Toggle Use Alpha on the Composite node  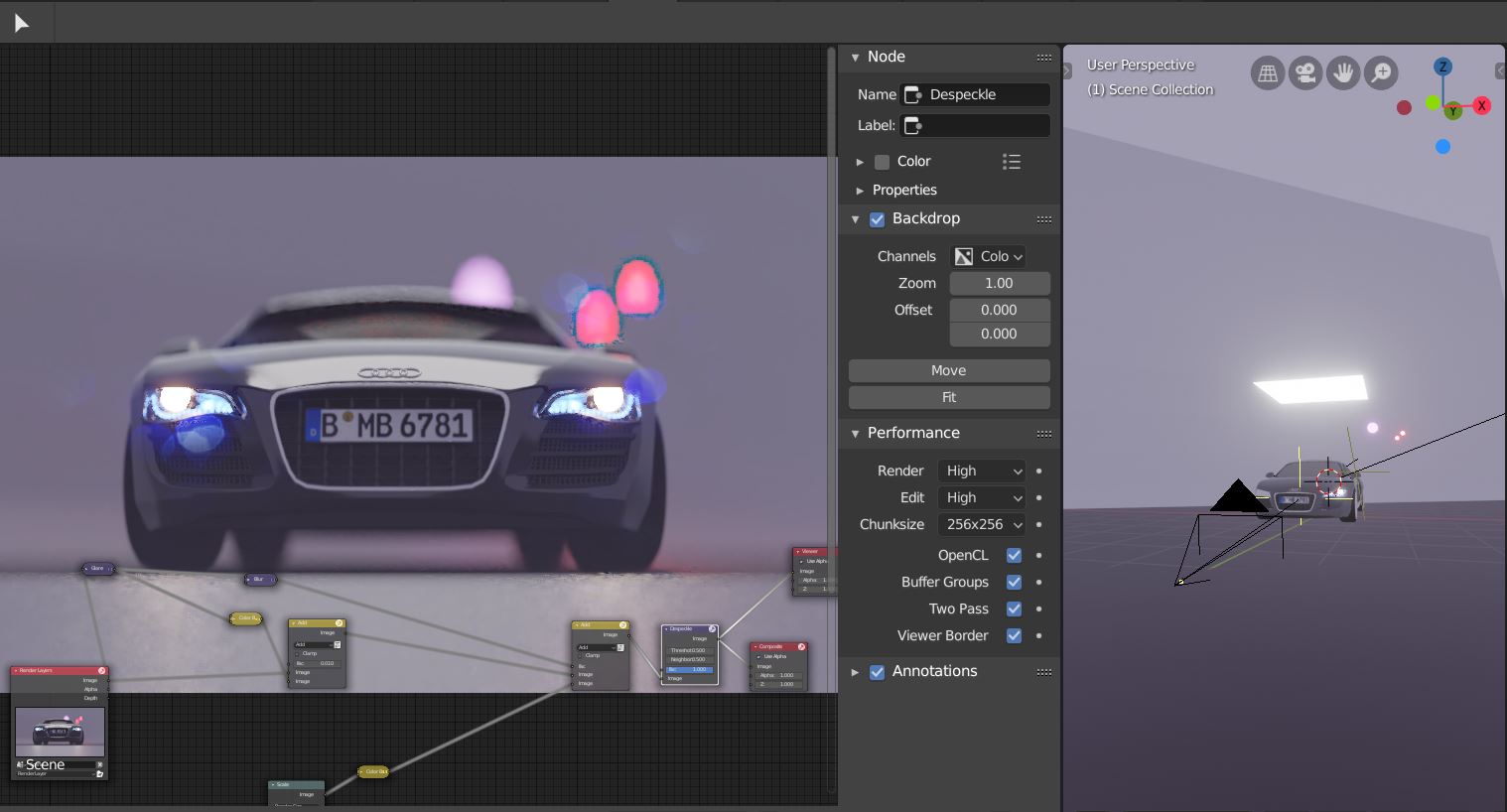coord(756,656)
